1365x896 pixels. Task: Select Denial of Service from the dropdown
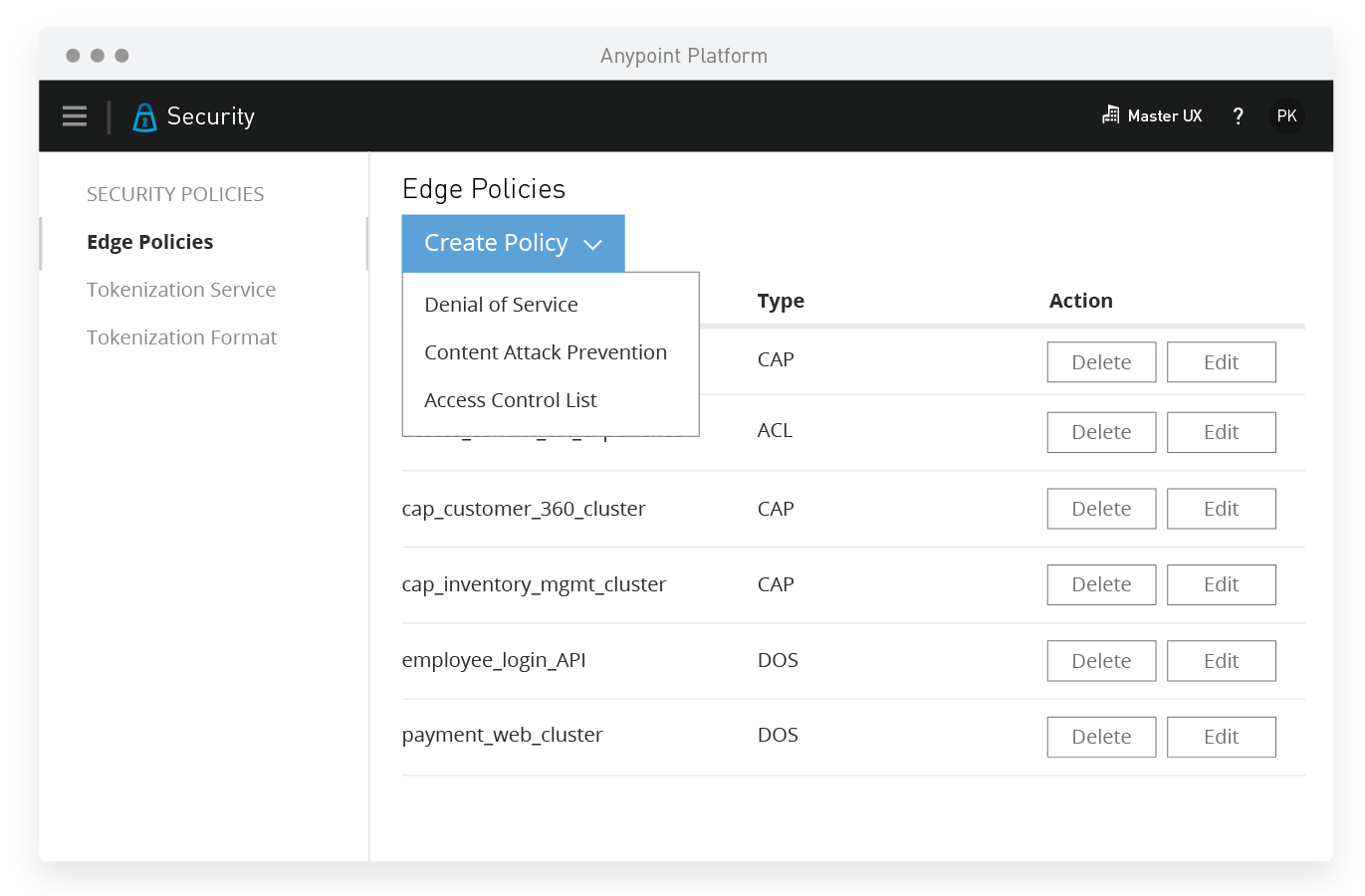tap(501, 305)
